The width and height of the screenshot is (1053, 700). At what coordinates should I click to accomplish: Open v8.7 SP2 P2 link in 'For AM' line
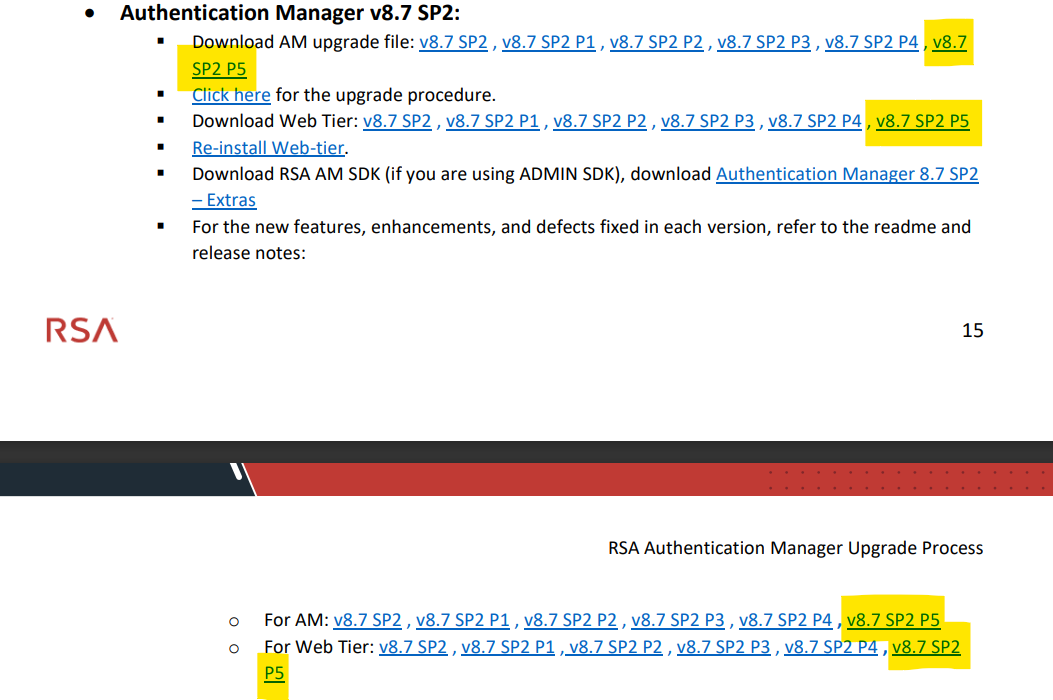570,620
